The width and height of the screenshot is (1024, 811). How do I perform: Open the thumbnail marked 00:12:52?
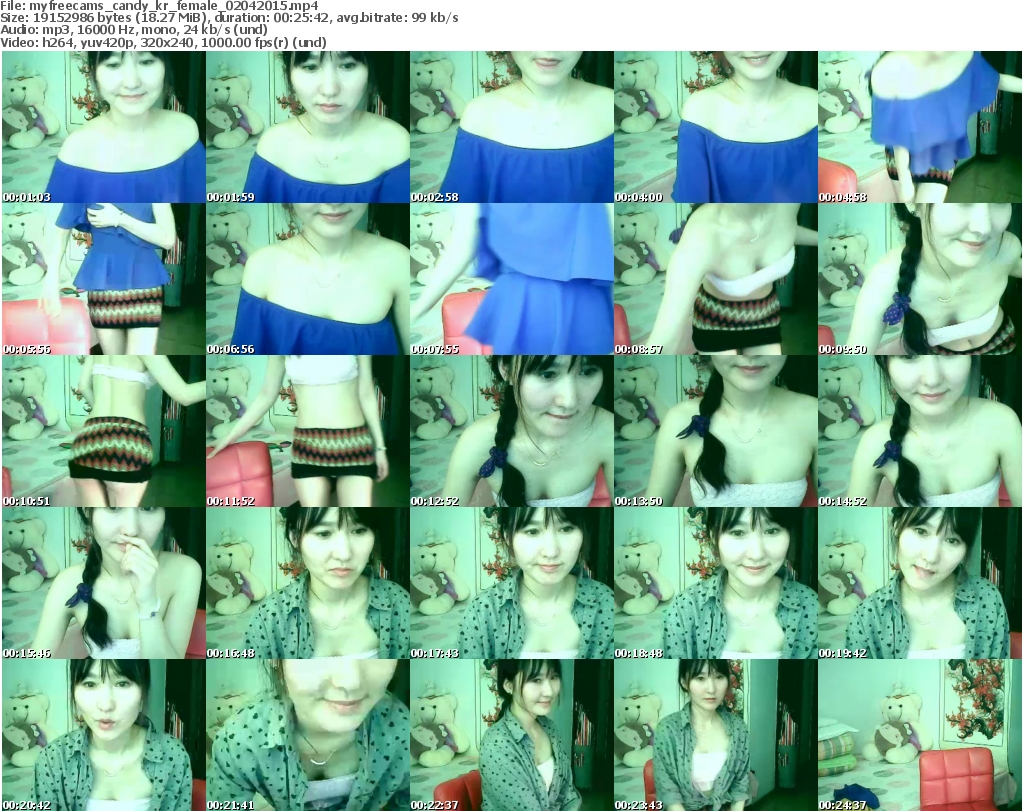(x=512, y=432)
